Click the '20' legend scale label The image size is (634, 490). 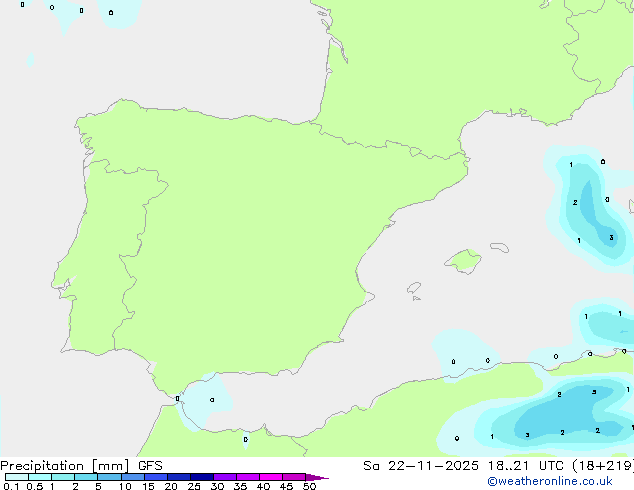pos(171,486)
